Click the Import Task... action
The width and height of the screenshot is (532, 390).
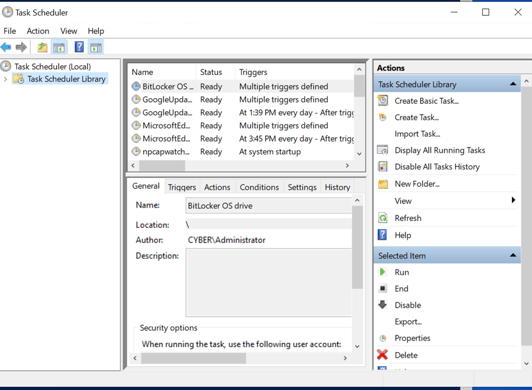417,134
